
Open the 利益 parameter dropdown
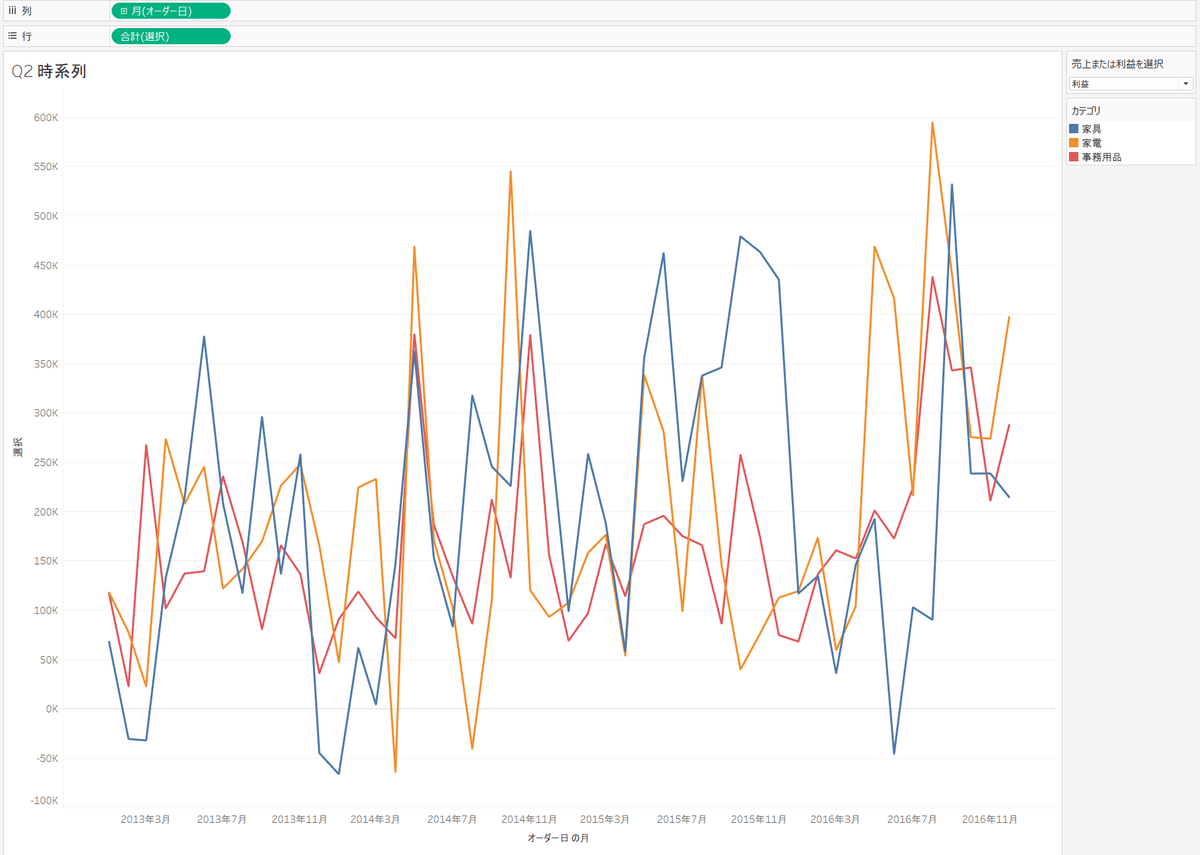[1131, 84]
